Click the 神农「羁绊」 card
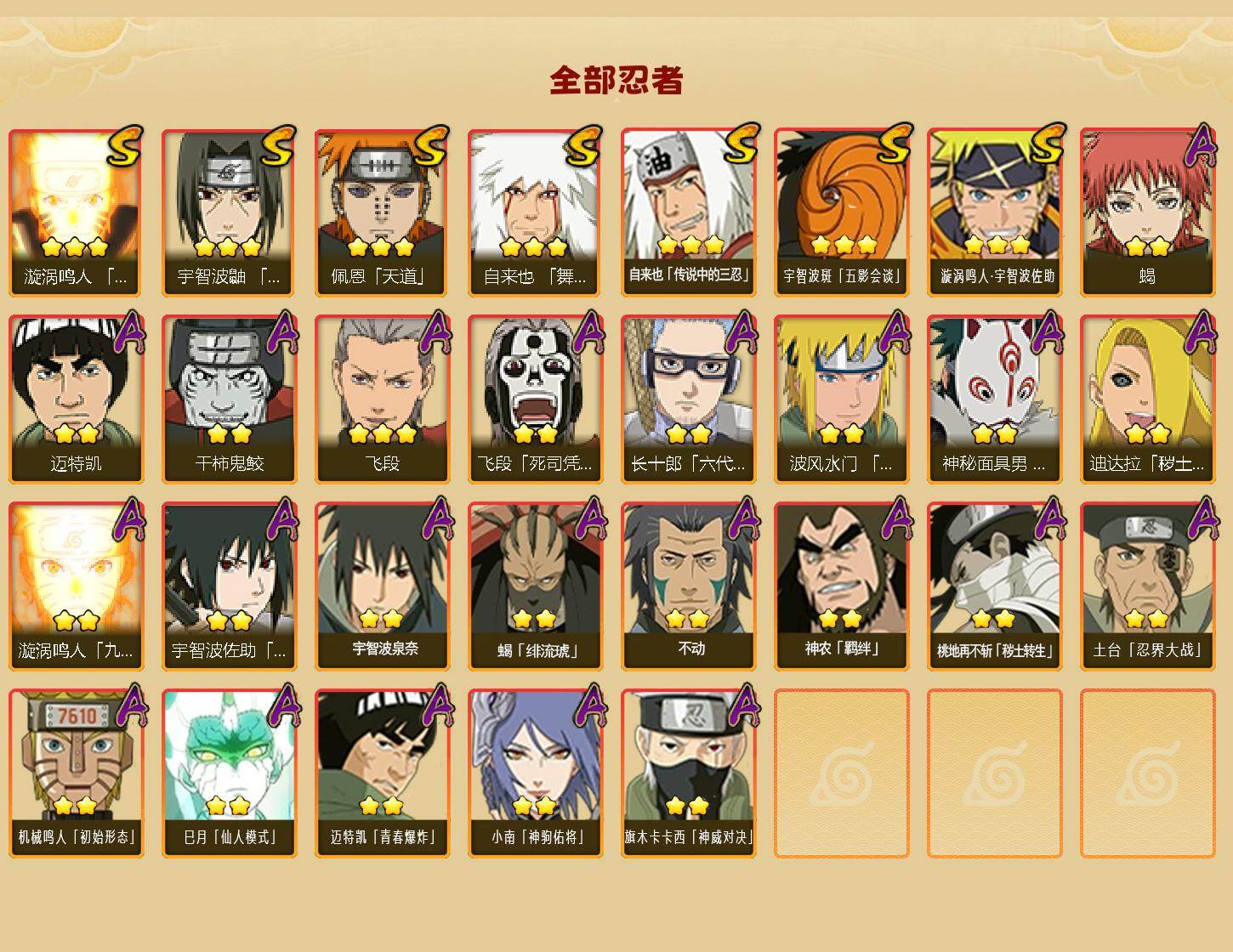 coord(841,586)
